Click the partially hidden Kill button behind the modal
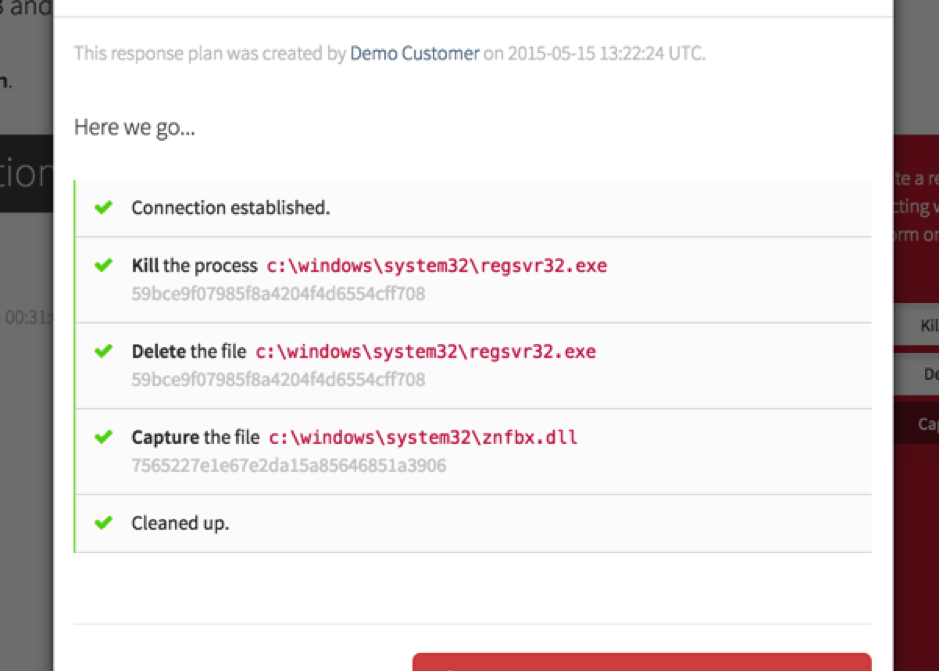The height and width of the screenshot is (671, 940). [x=928, y=326]
